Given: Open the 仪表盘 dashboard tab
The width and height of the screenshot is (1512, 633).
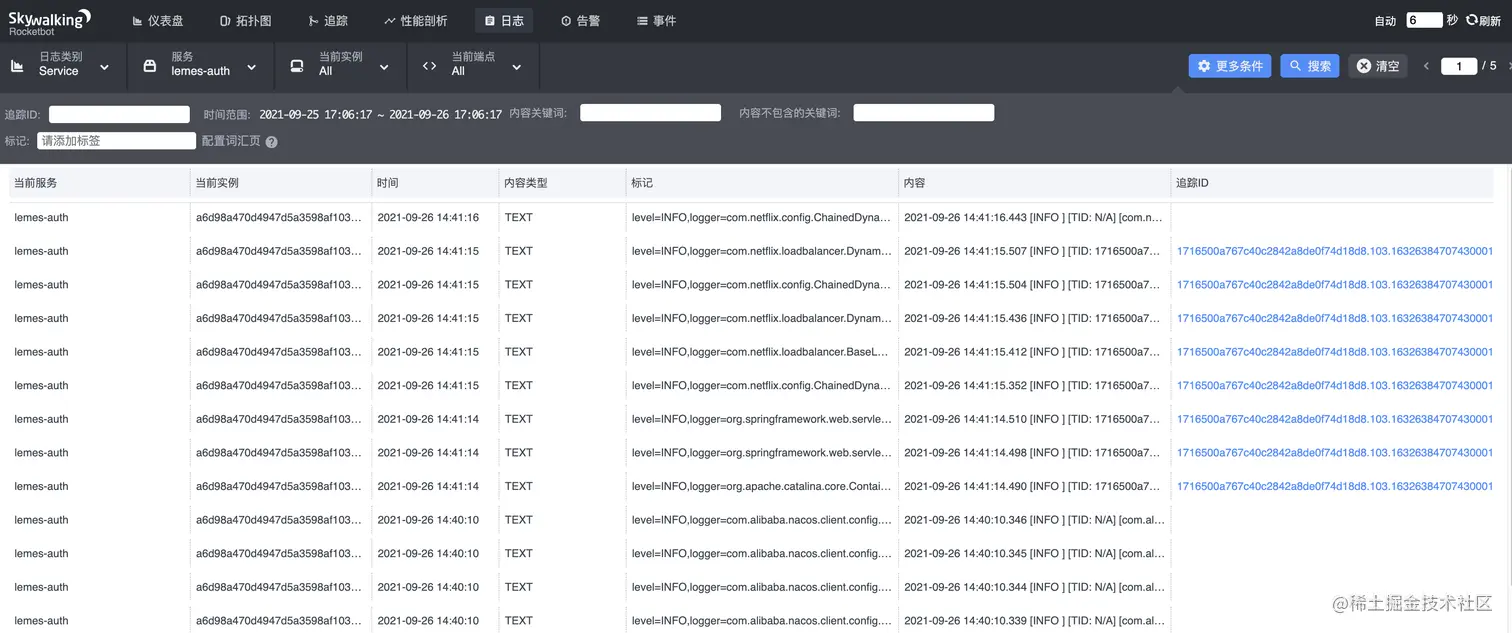Looking at the screenshot, I should (158, 21).
